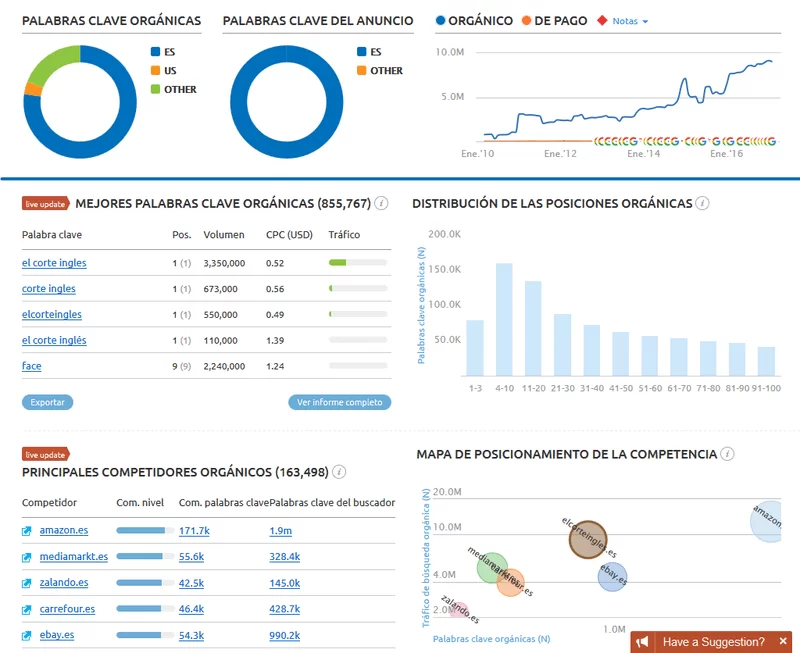The image size is (800, 653).
Task: Open external link icon for amazon.es
Action: pyautogui.click(x=27, y=531)
